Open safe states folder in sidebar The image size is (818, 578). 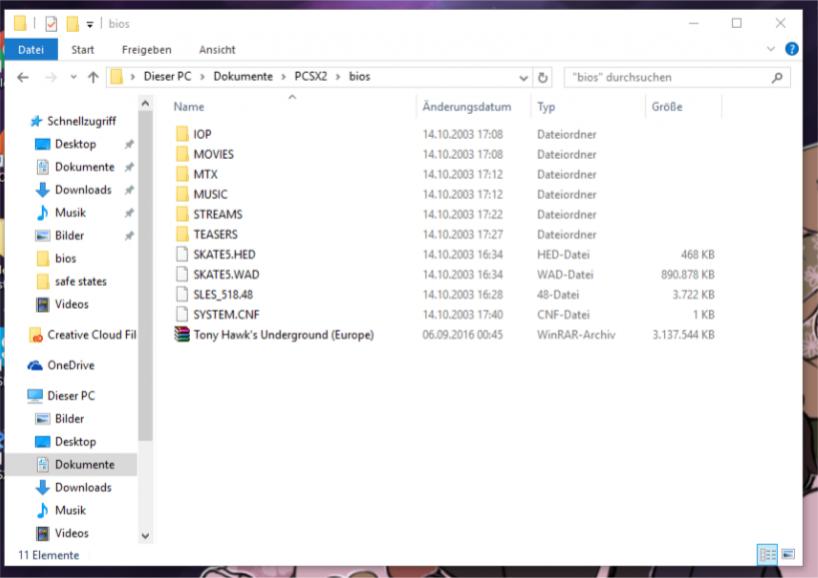(x=80, y=282)
